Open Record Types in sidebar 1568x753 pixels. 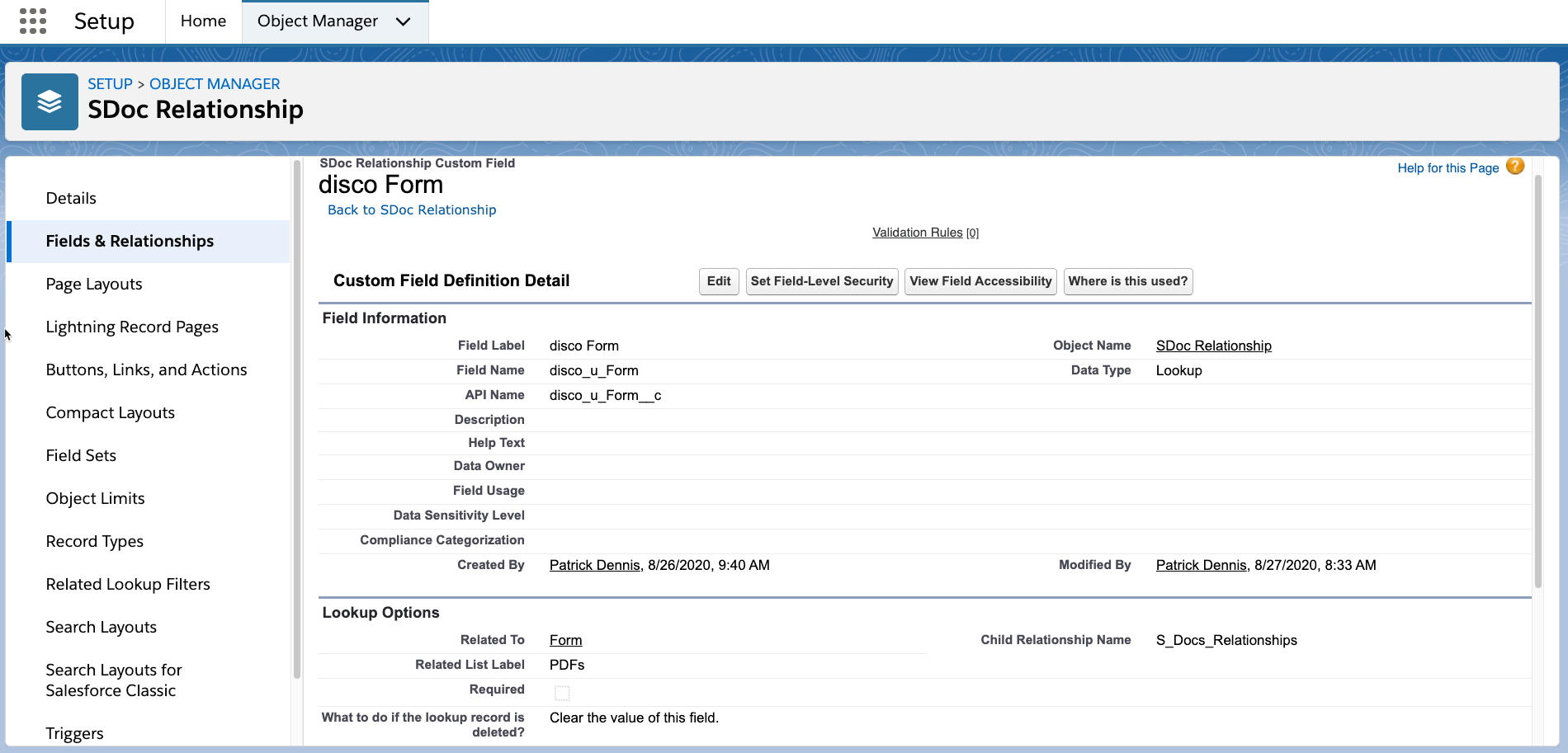[149, 542]
